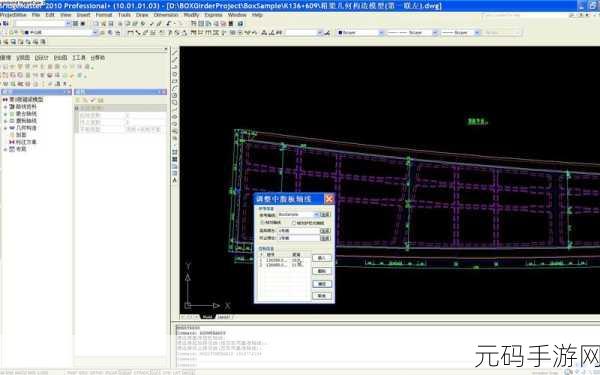Open the 绘图 menu in side panel

tap(60, 57)
